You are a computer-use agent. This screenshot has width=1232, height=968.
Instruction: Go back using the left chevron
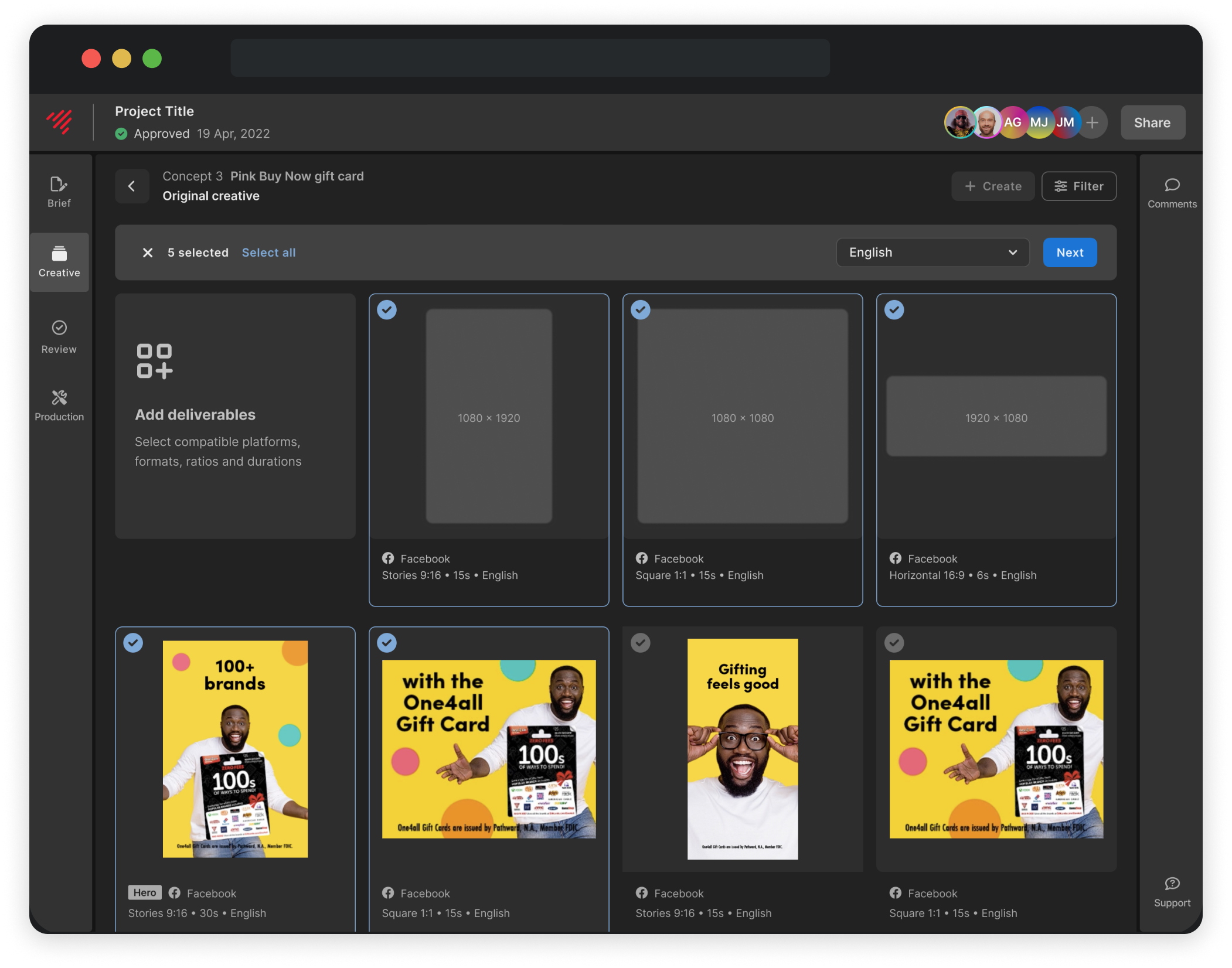click(132, 186)
